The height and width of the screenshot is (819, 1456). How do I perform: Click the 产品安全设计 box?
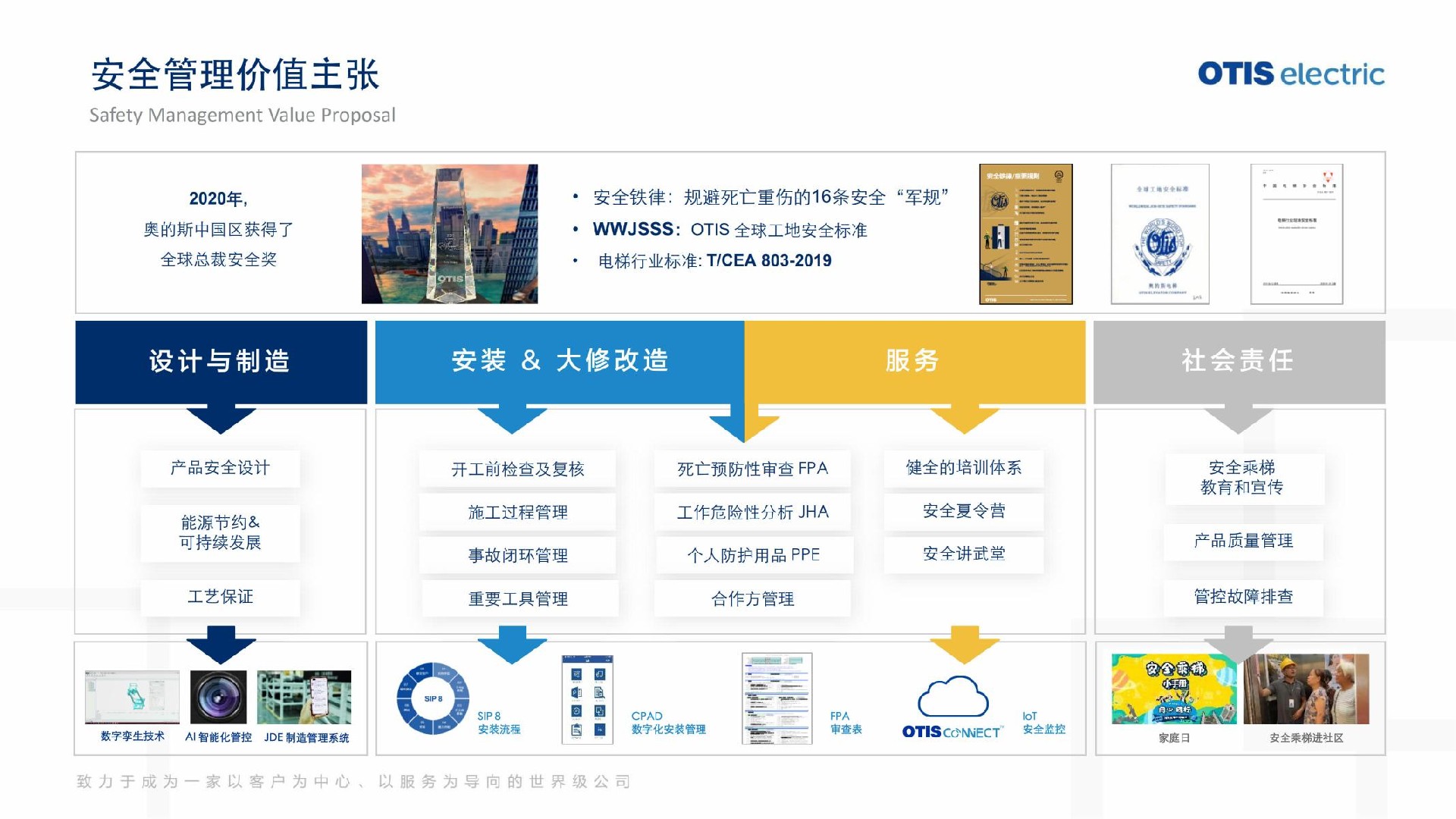point(220,468)
